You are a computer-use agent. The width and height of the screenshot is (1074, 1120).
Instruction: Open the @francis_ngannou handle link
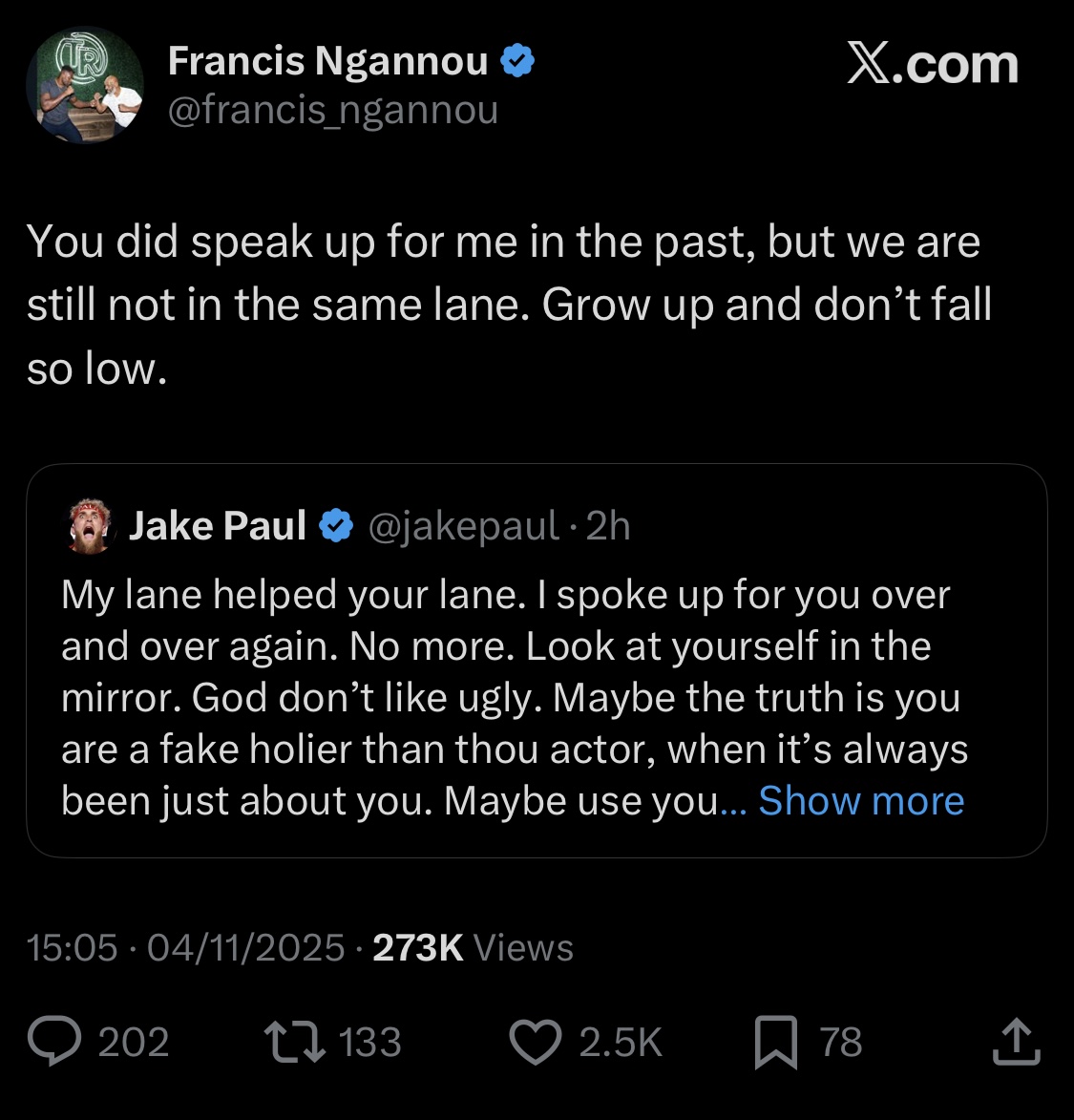tap(333, 110)
